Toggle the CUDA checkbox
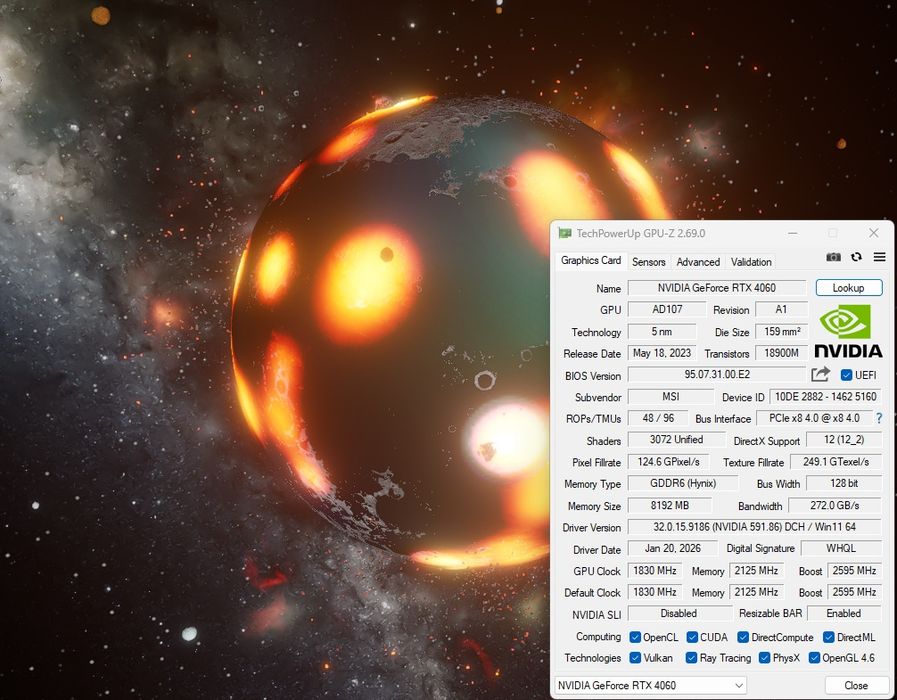The image size is (897, 700). (x=692, y=637)
